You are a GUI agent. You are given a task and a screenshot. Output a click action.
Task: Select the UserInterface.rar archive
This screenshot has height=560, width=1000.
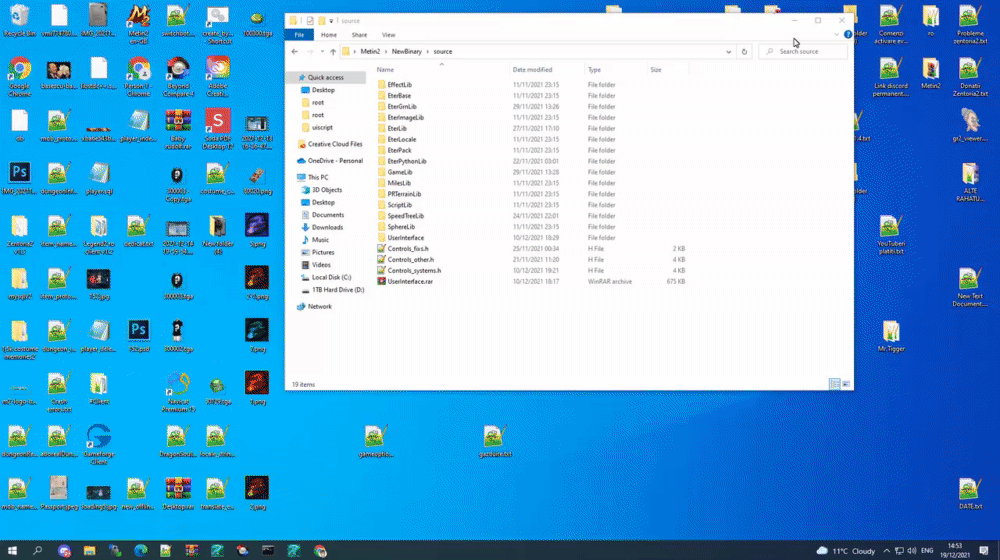coord(409,281)
